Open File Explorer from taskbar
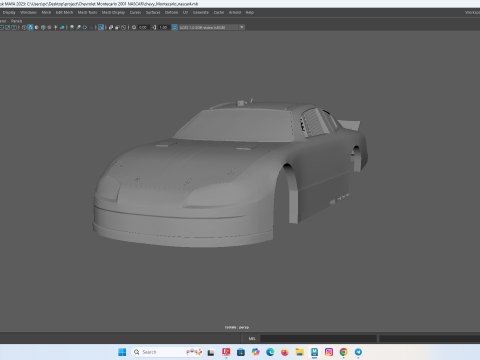This screenshot has height=360, width=480. [x=300, y=352]
